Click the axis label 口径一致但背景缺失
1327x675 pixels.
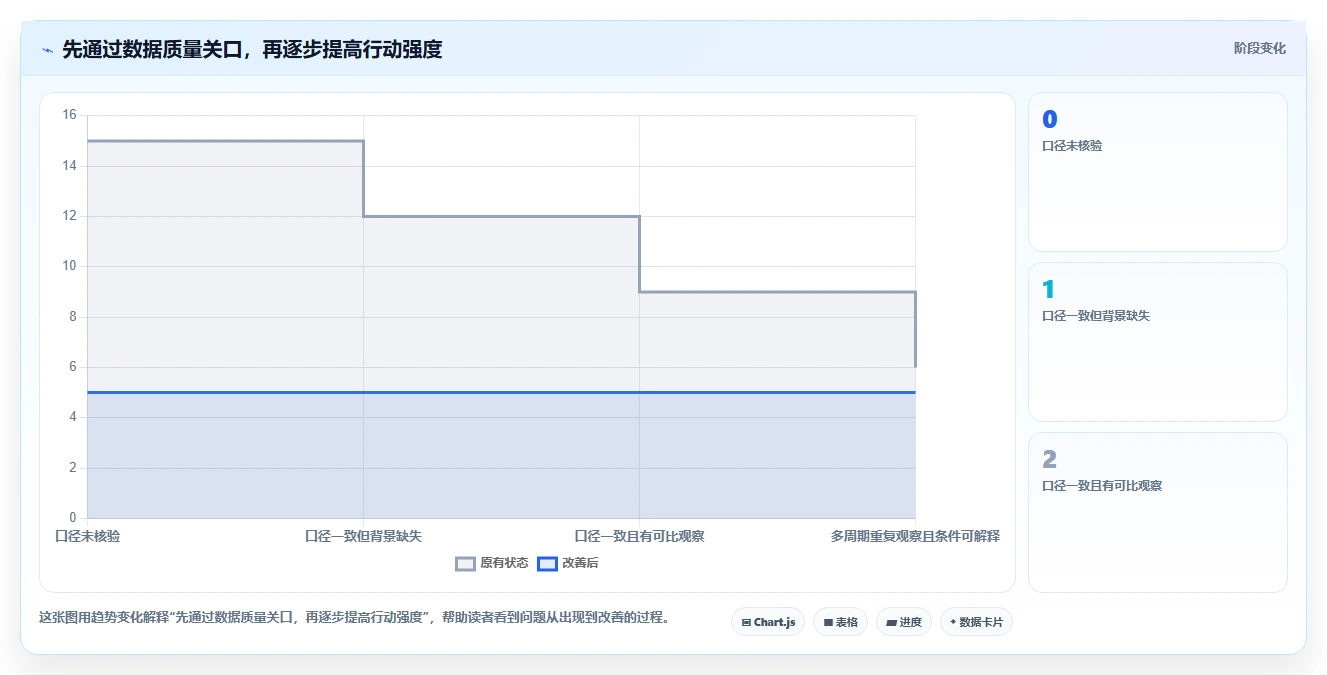[363, 536]
